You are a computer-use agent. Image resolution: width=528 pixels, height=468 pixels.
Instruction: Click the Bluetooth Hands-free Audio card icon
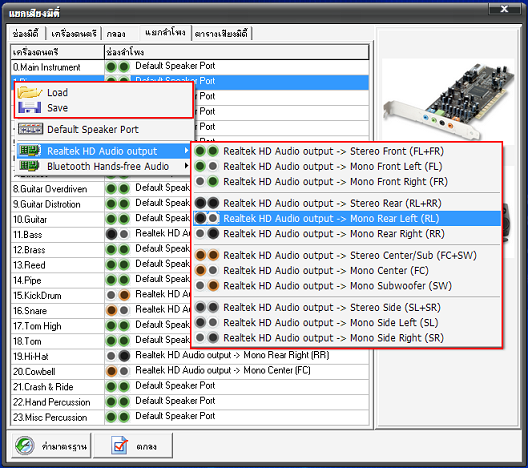click(29, 166)
